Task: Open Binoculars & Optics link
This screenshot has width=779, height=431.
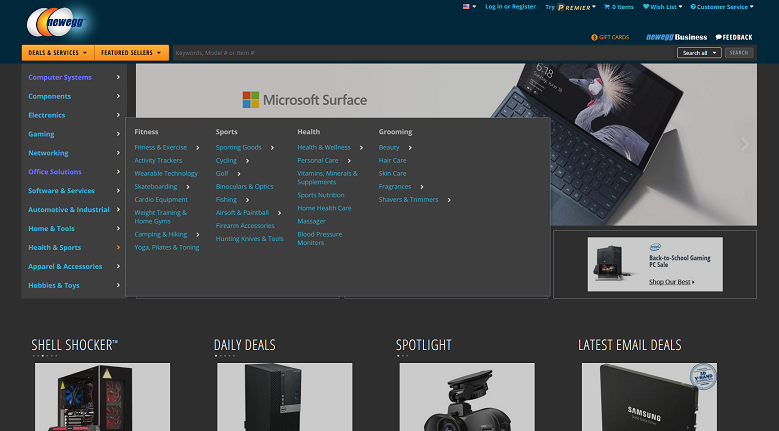Action: [244, 187]
